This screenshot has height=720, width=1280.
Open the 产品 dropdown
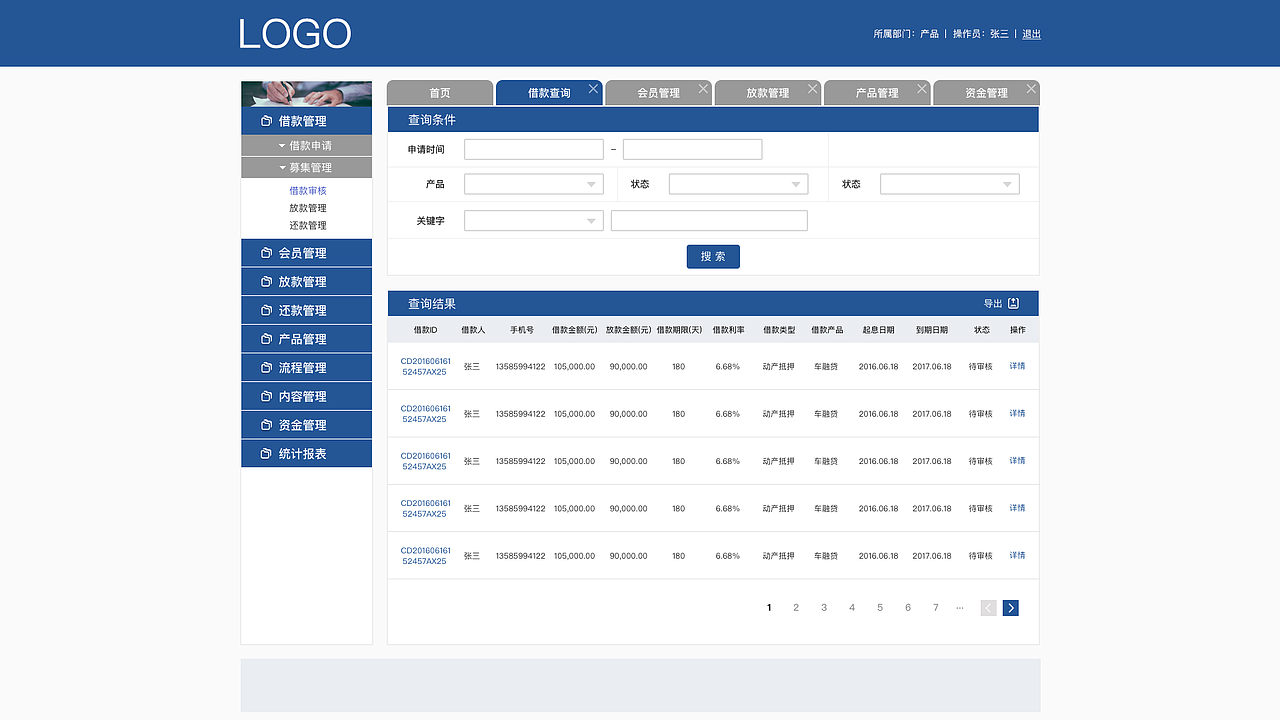pyautogui.click(x=534, y=184)
